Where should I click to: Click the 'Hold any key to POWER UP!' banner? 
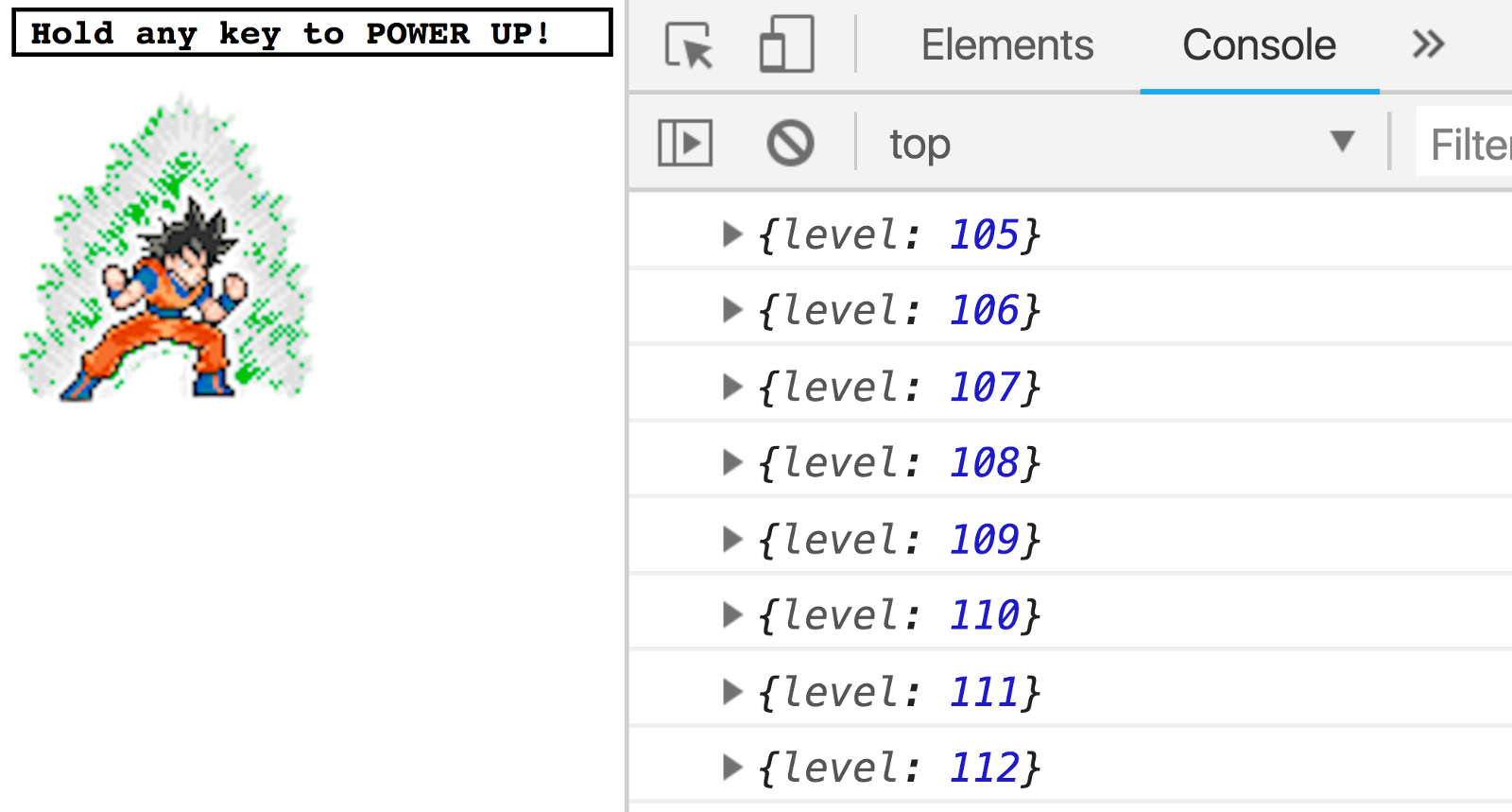pos(312,32)
